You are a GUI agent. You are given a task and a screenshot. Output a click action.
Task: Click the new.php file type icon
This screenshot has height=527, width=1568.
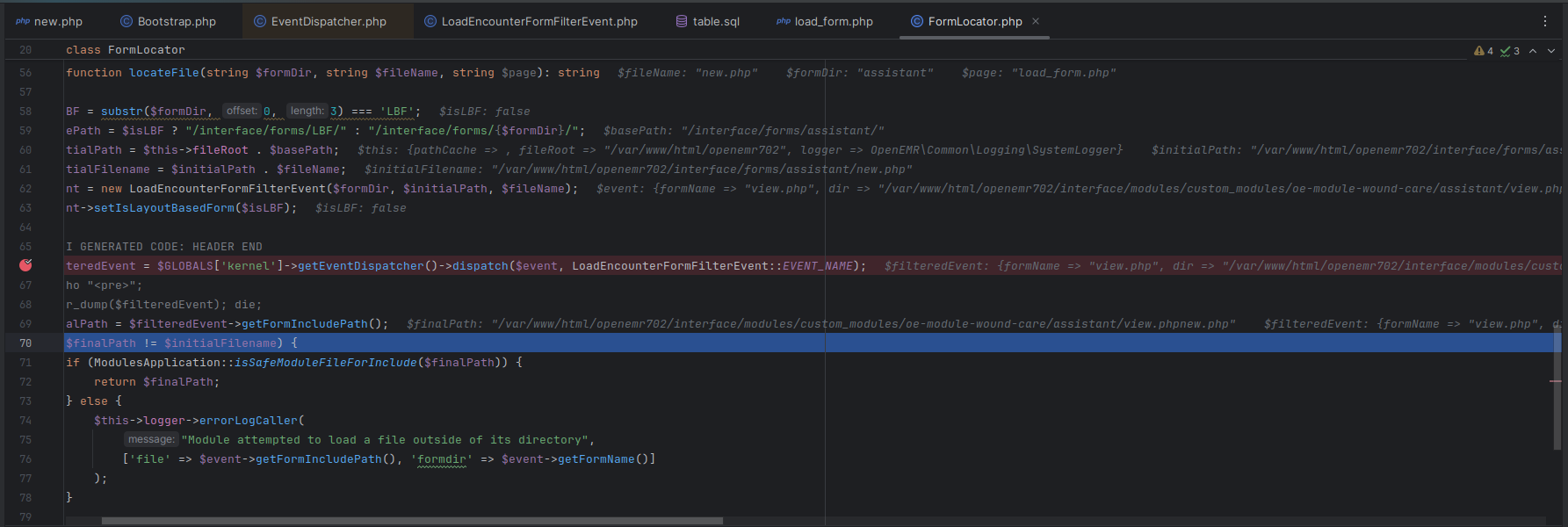(23, 21)
